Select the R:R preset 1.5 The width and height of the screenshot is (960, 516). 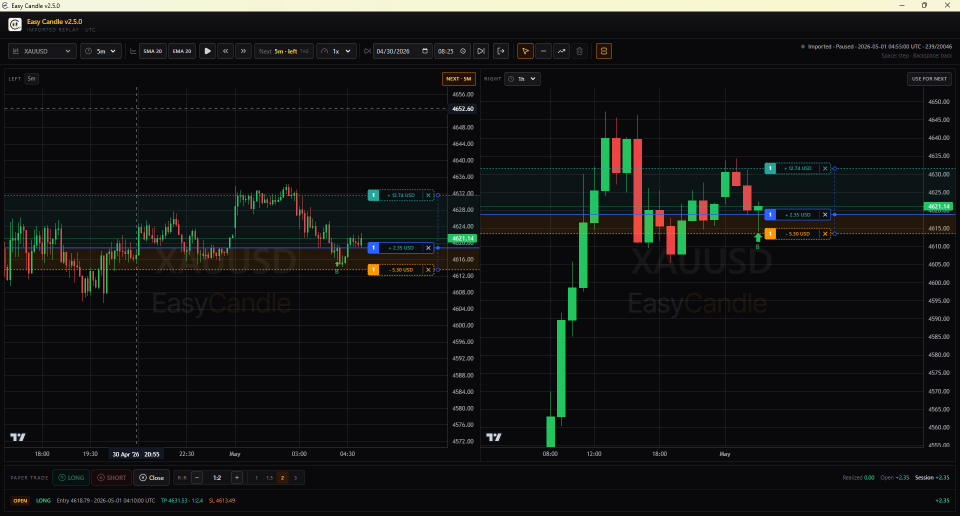269,477
